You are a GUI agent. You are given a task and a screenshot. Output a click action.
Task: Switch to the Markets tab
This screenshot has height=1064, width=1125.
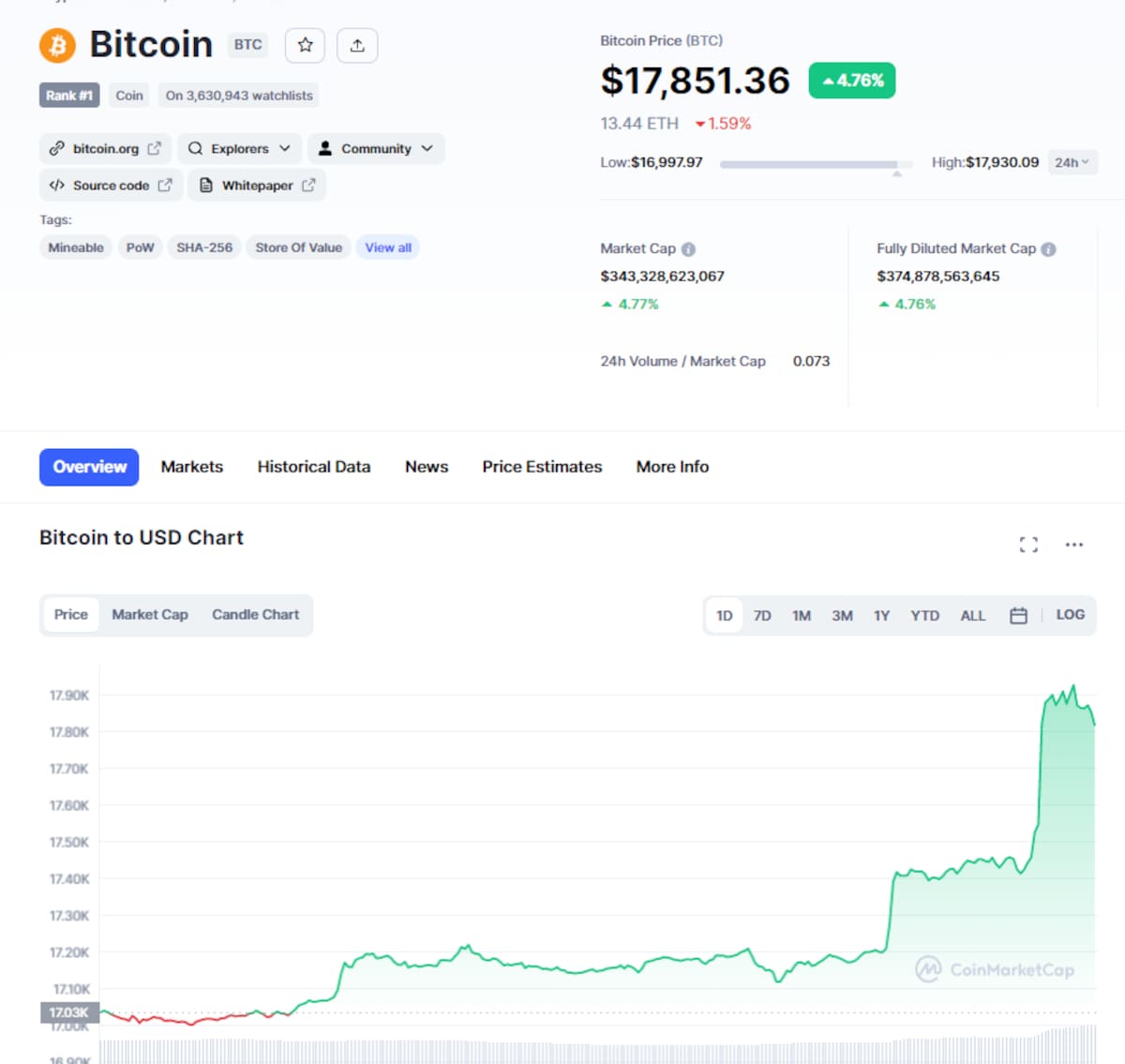coord(192,467)
